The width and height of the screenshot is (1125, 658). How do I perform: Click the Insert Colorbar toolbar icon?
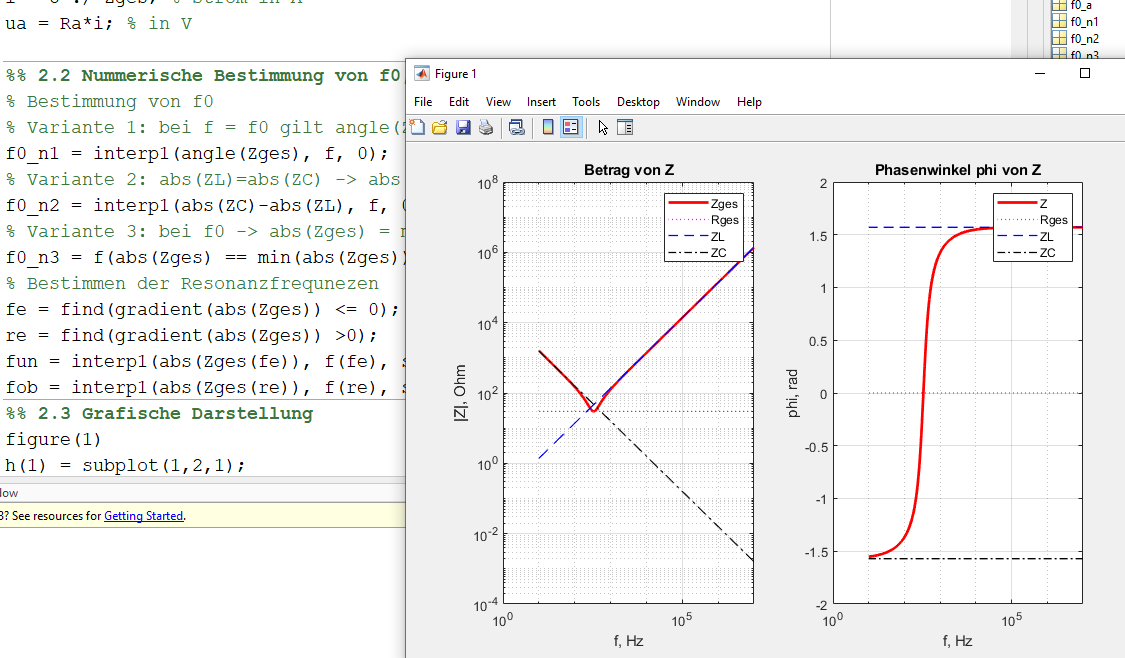(x=547, y=127)
